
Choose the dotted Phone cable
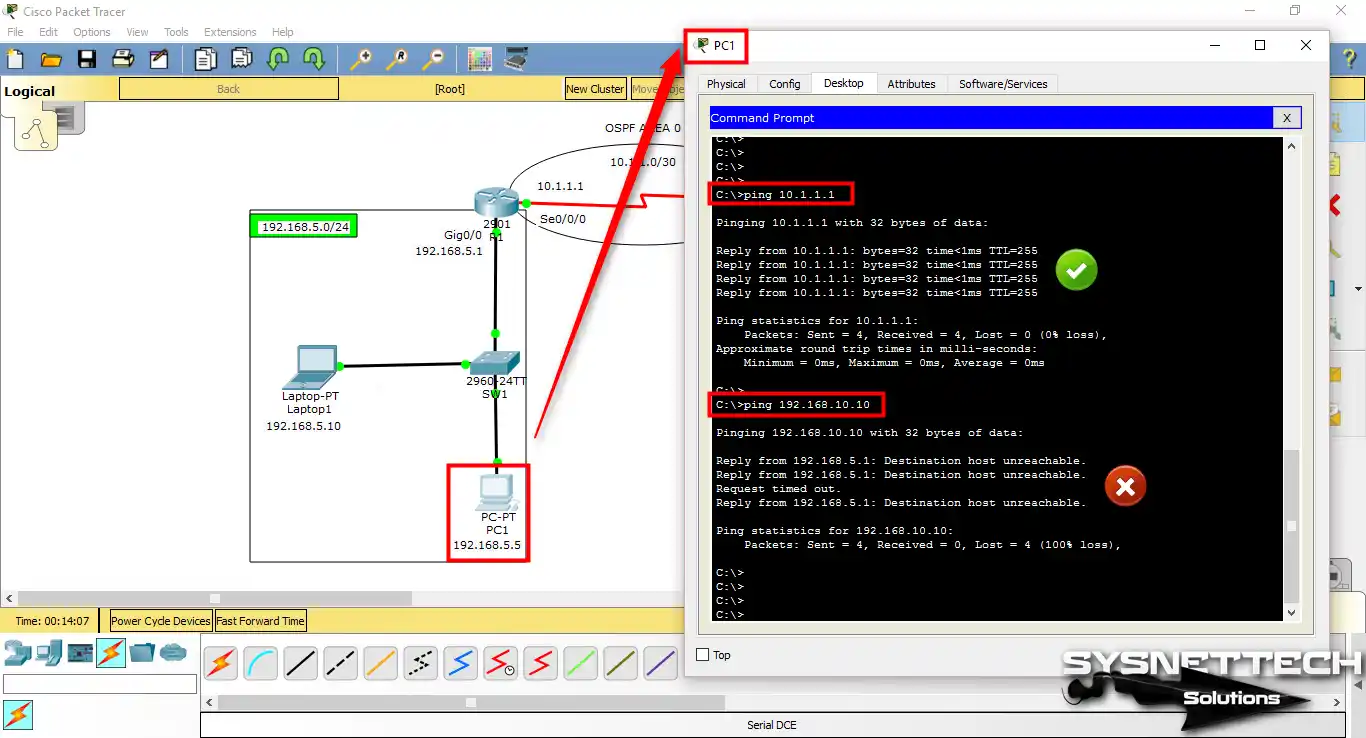coord(420,663)
